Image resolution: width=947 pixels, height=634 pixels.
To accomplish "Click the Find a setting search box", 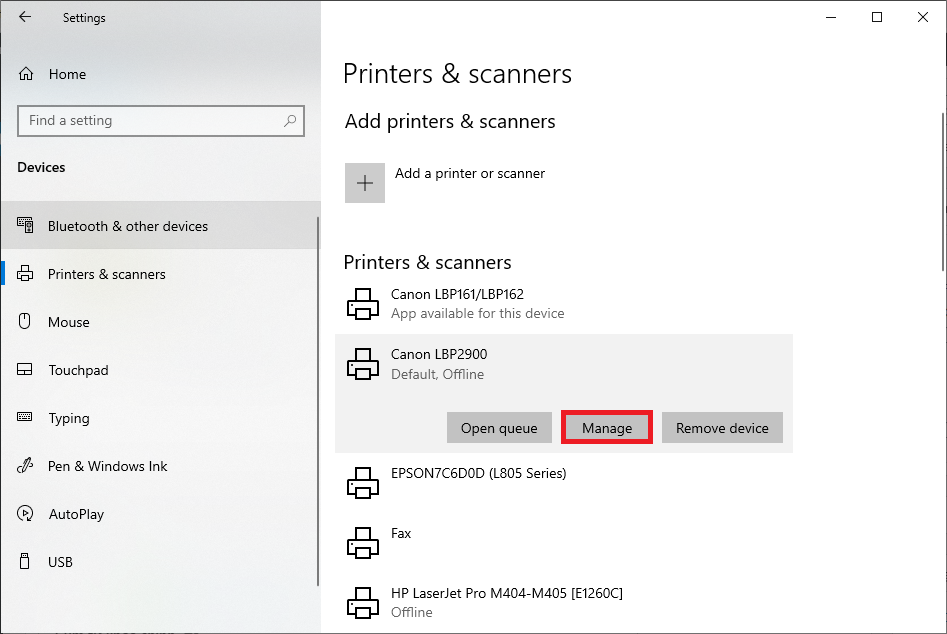I will [150, 121].
